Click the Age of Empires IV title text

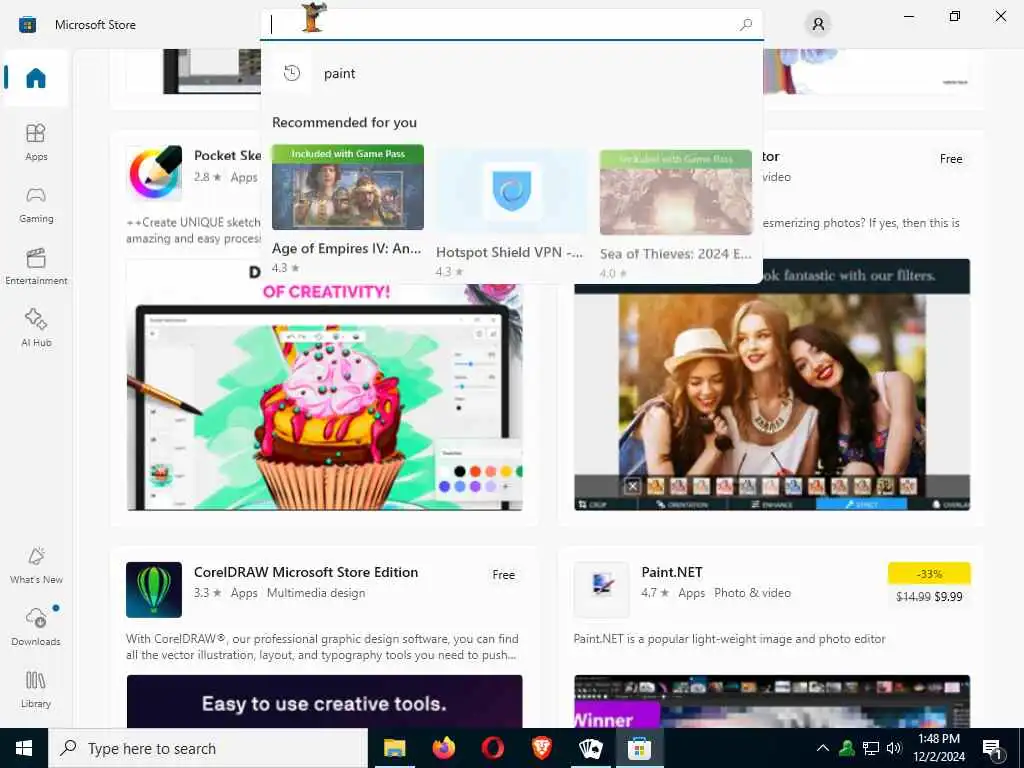tap(346, 248)
